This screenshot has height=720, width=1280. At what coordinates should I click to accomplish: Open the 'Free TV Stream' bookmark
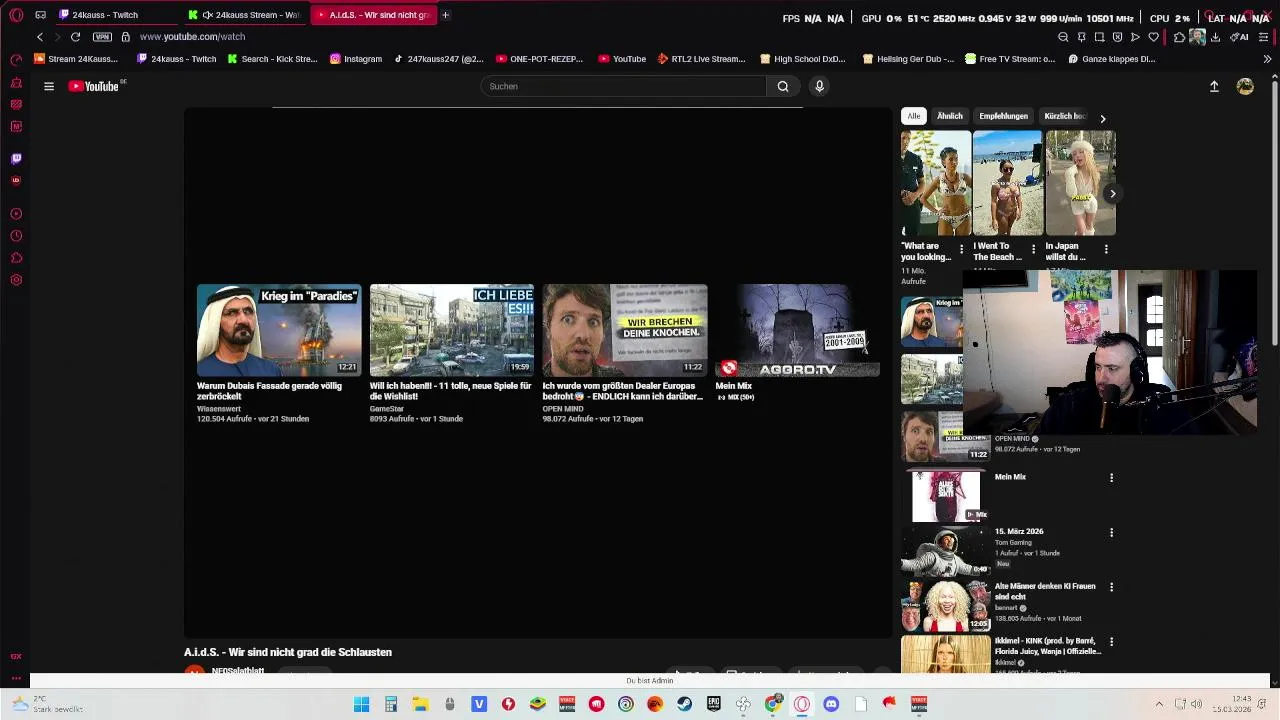tap(1009, 59)
